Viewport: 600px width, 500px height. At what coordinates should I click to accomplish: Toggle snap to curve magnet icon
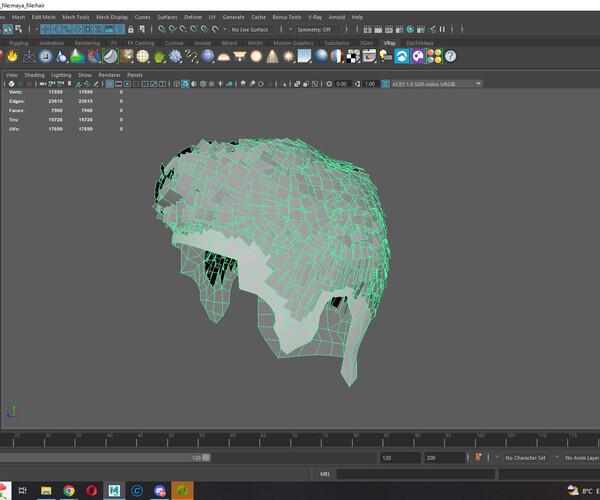(x=173, y=29)
